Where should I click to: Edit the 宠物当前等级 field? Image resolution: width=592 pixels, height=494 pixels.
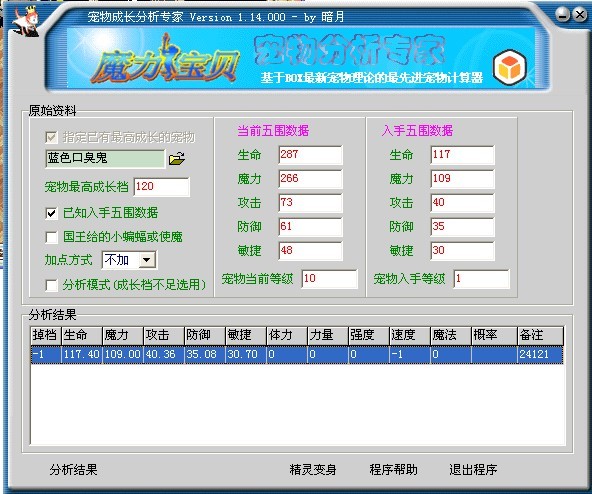pos(329,279)
